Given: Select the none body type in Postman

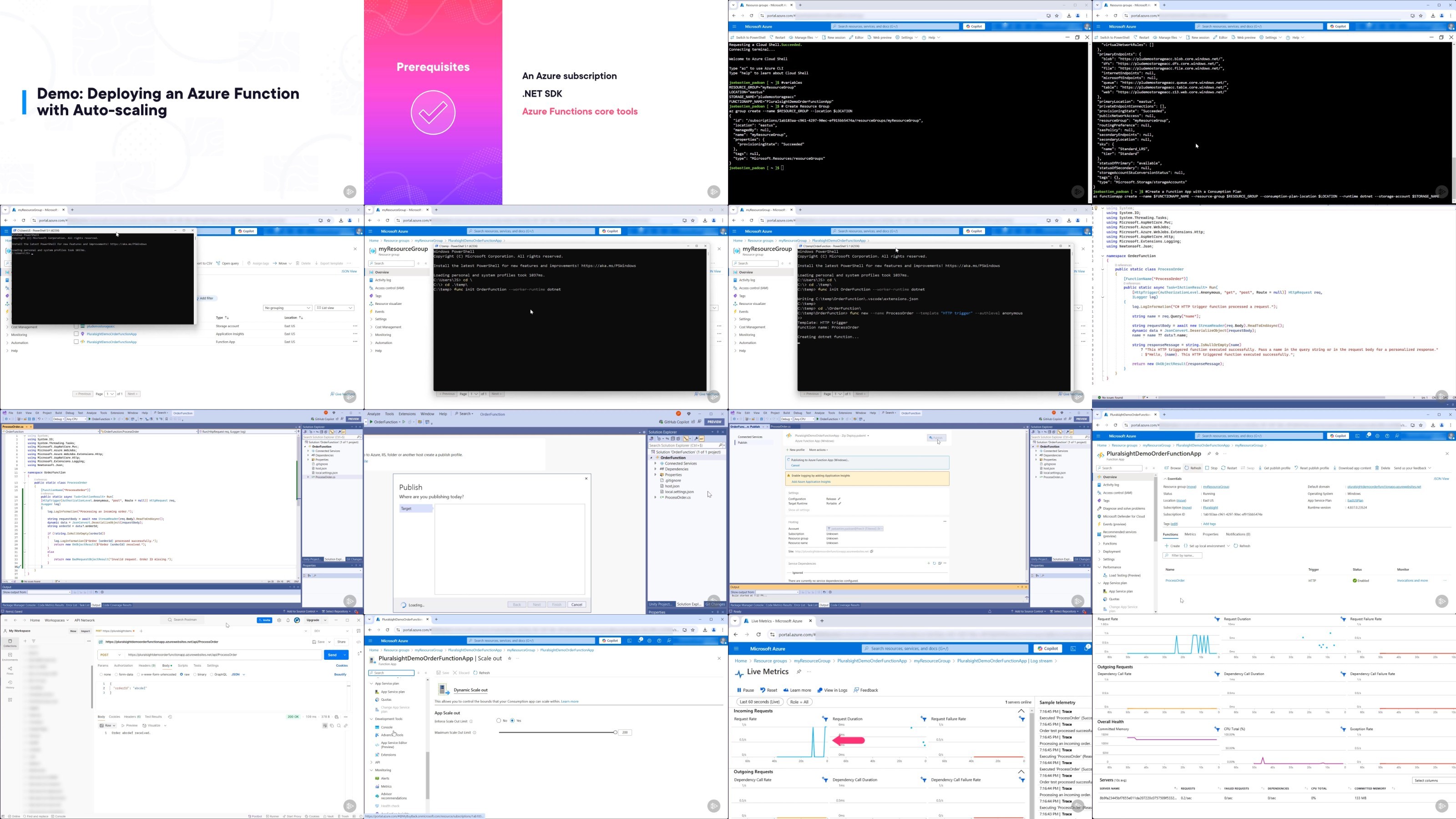Looking at the screenshot, I should coord(105,674).
